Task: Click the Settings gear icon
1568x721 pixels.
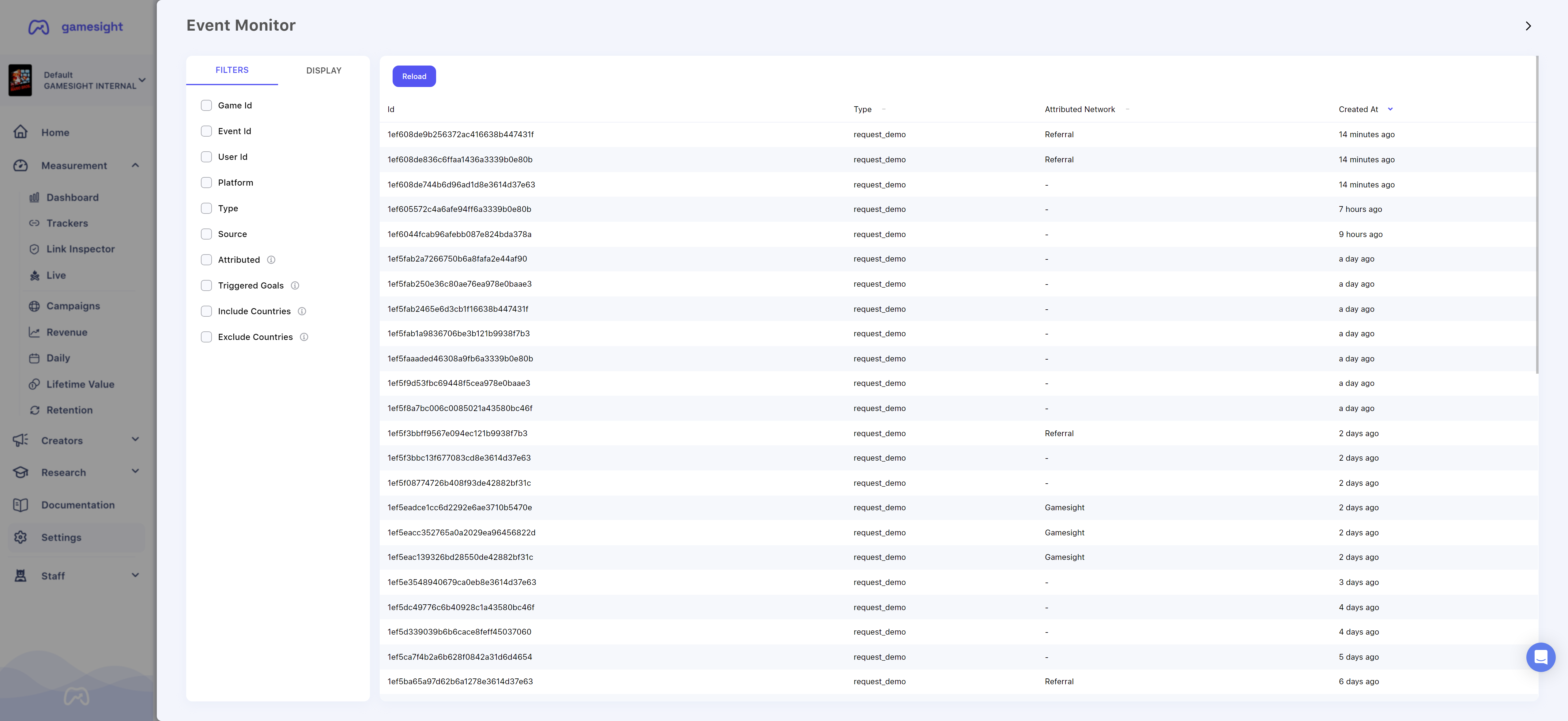Action: pyautogui.click(x=21, y=537)
